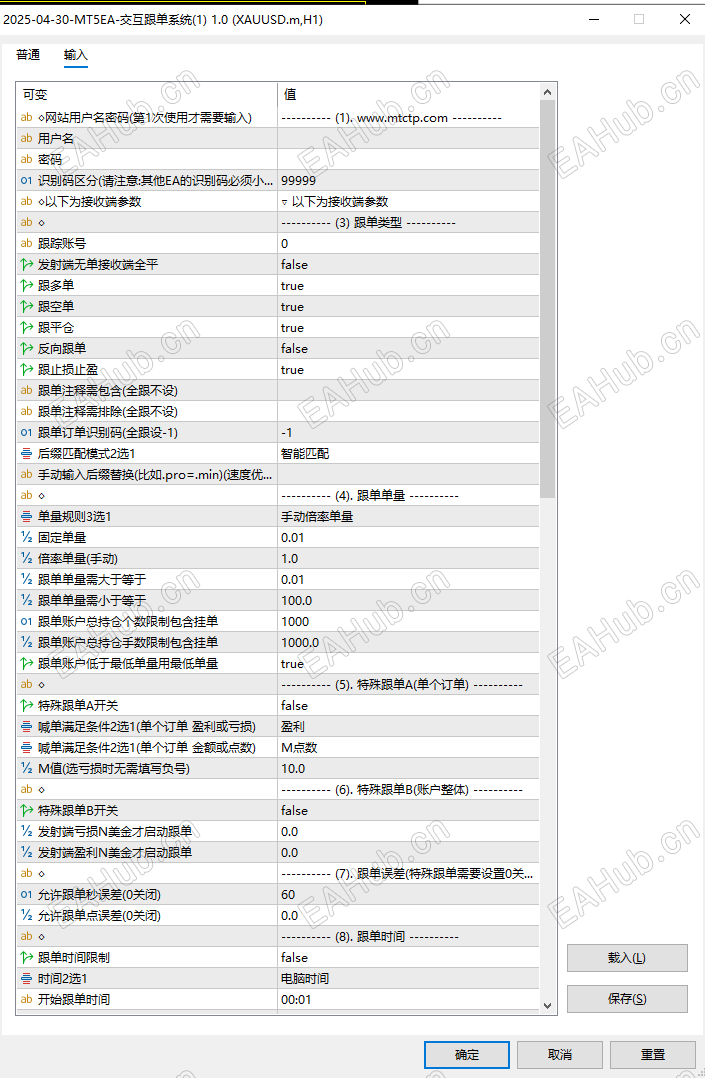Click the scrollbar down arrow
Screen dimensions: 705x1078
coord(547,1006)
